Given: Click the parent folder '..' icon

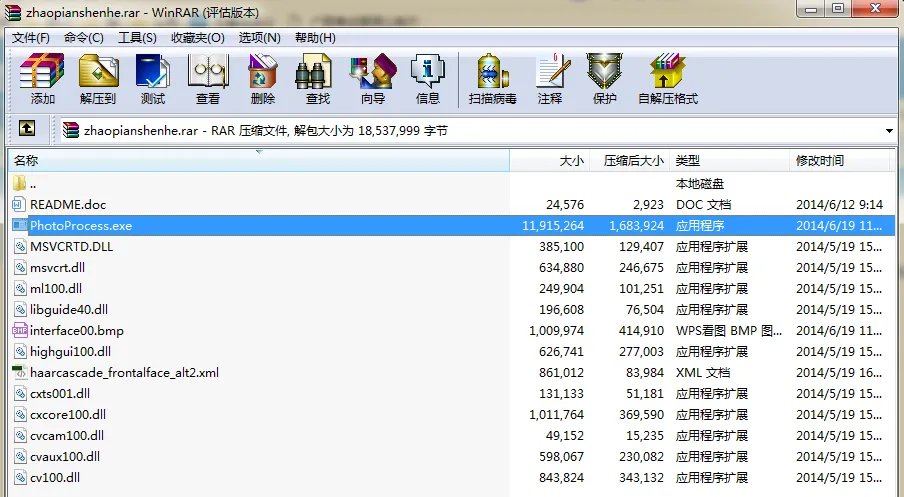Looking at the screenshot, I should point(19,183).
